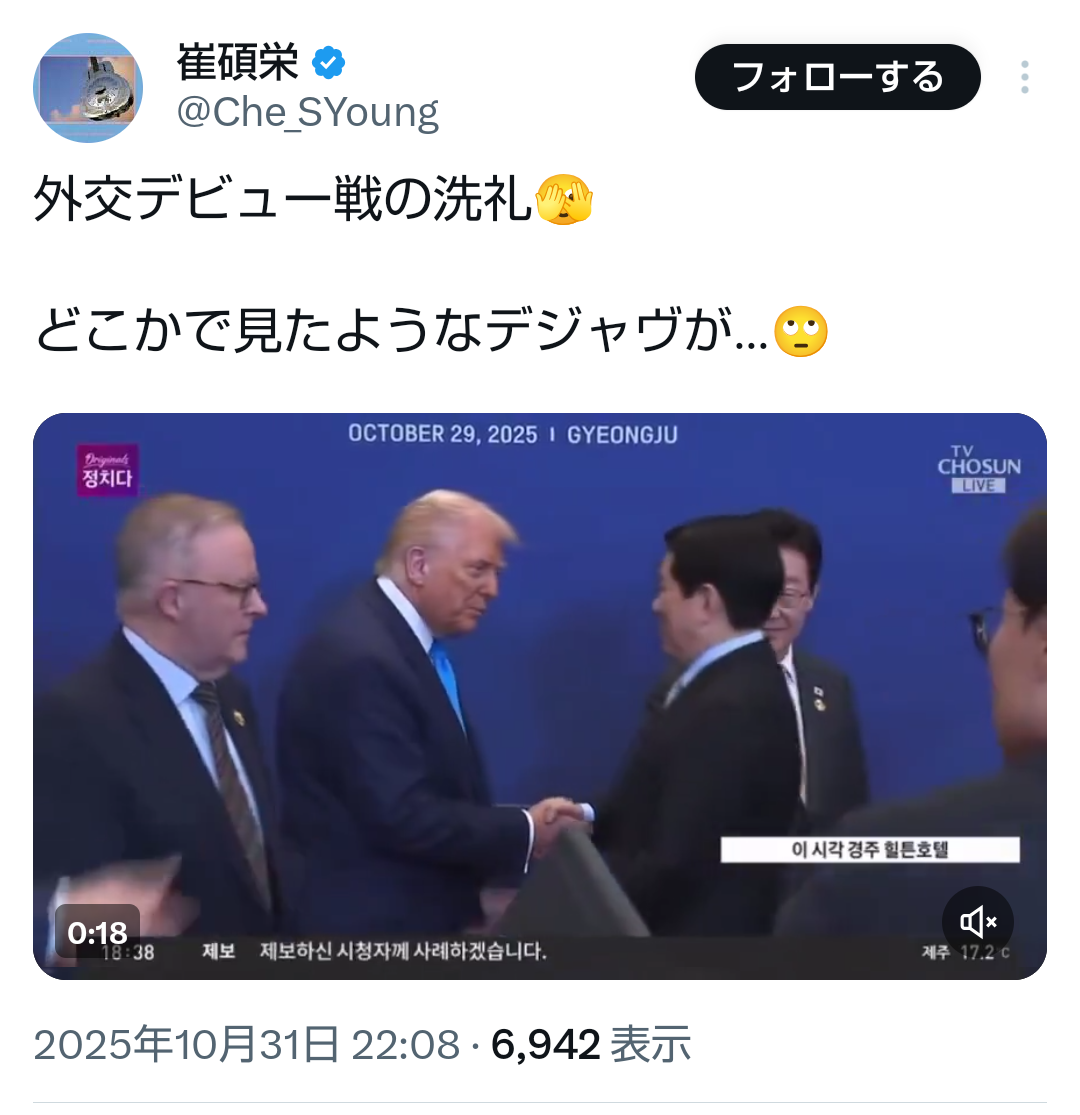This screenshot has width=1080, height=1115.
Task: Tap the フォローする follow button
Action: coord(838,77)
